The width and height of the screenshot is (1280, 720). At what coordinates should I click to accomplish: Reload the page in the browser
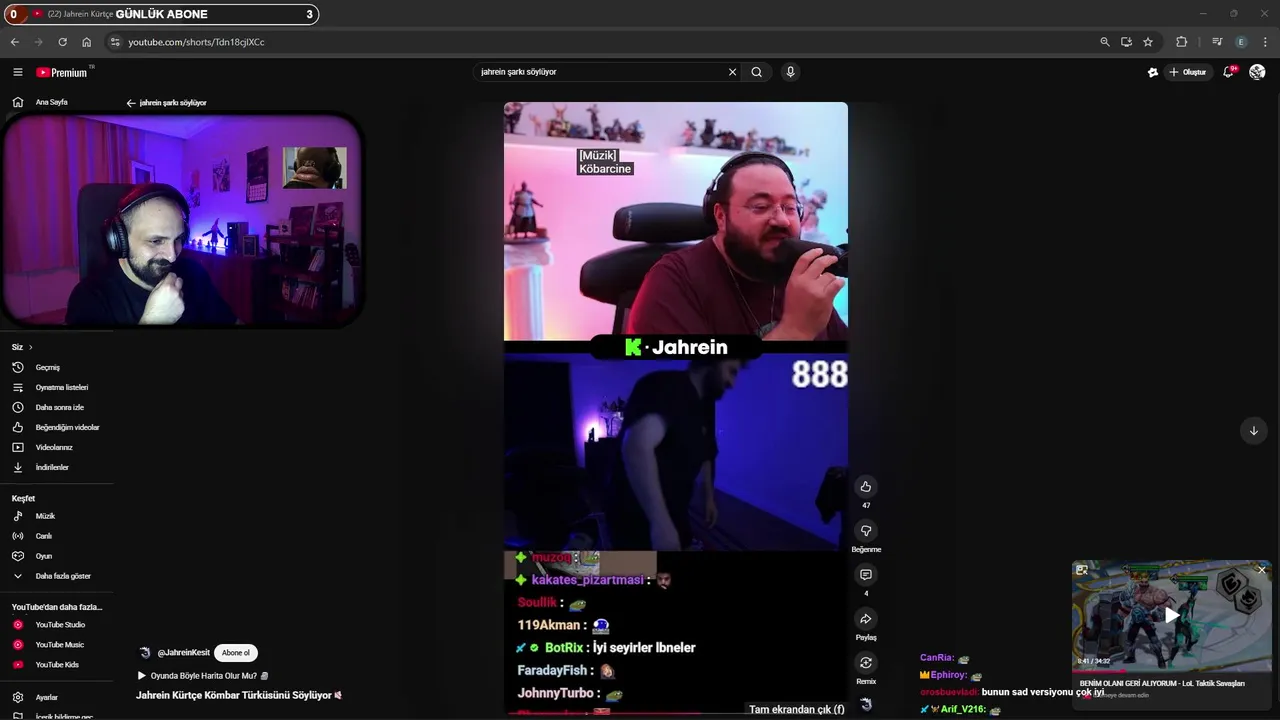click(x=62, y=42)
